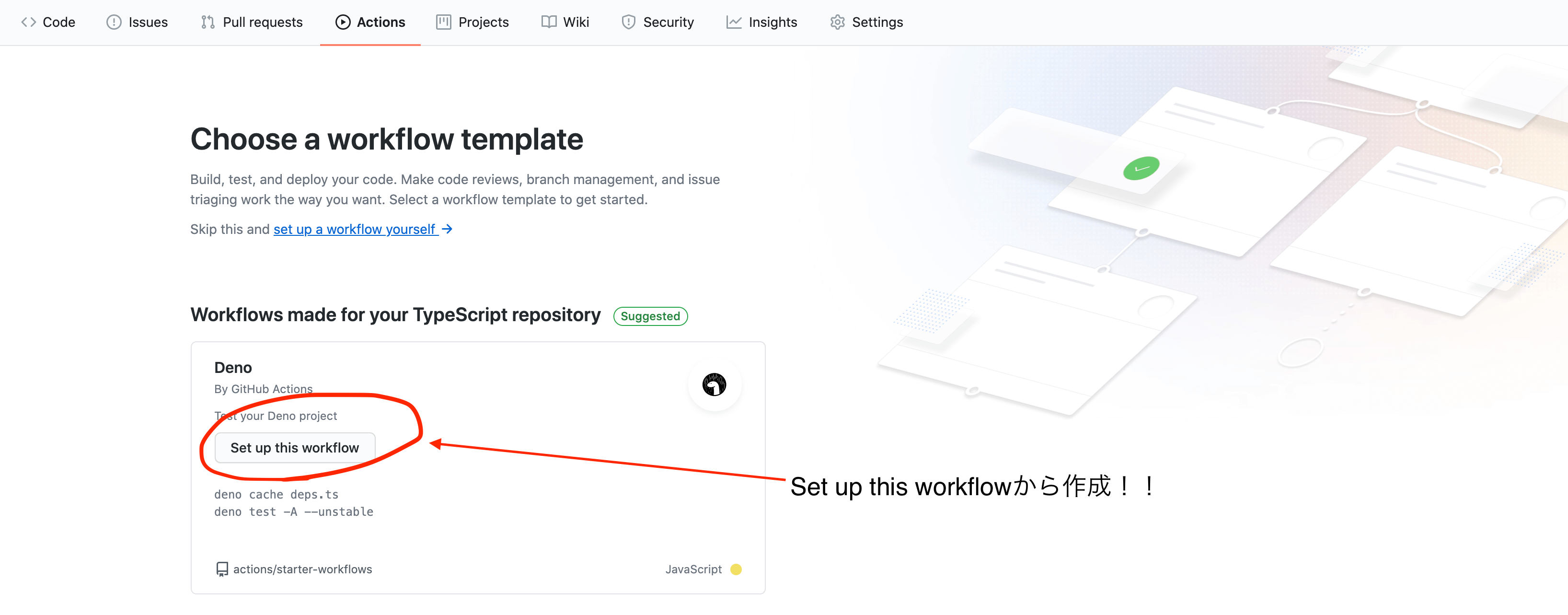Click the Wiki book icon

point(548,23)
